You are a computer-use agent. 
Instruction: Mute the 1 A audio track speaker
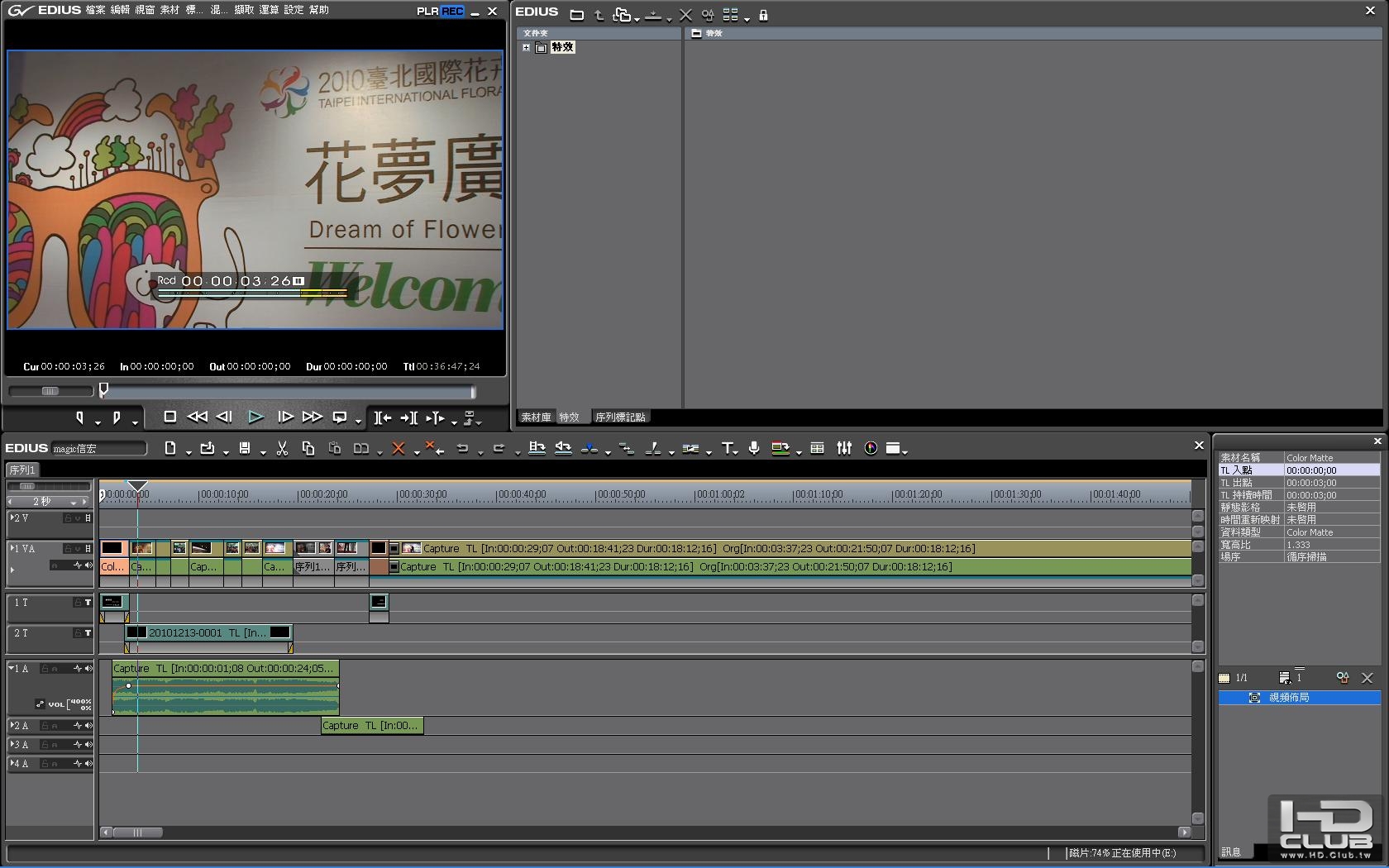pyautogui.click(x=88, y=669)
